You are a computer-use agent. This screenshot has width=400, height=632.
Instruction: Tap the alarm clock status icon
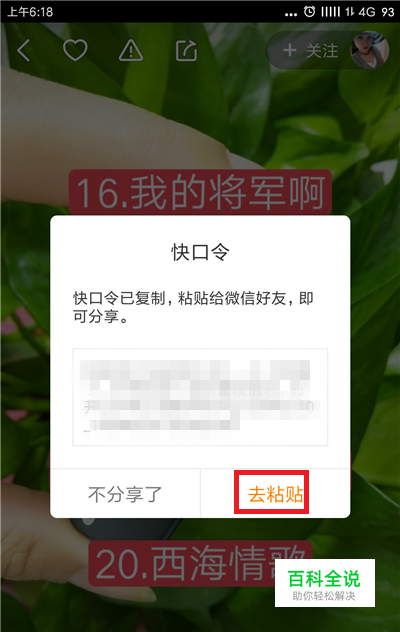309,11
